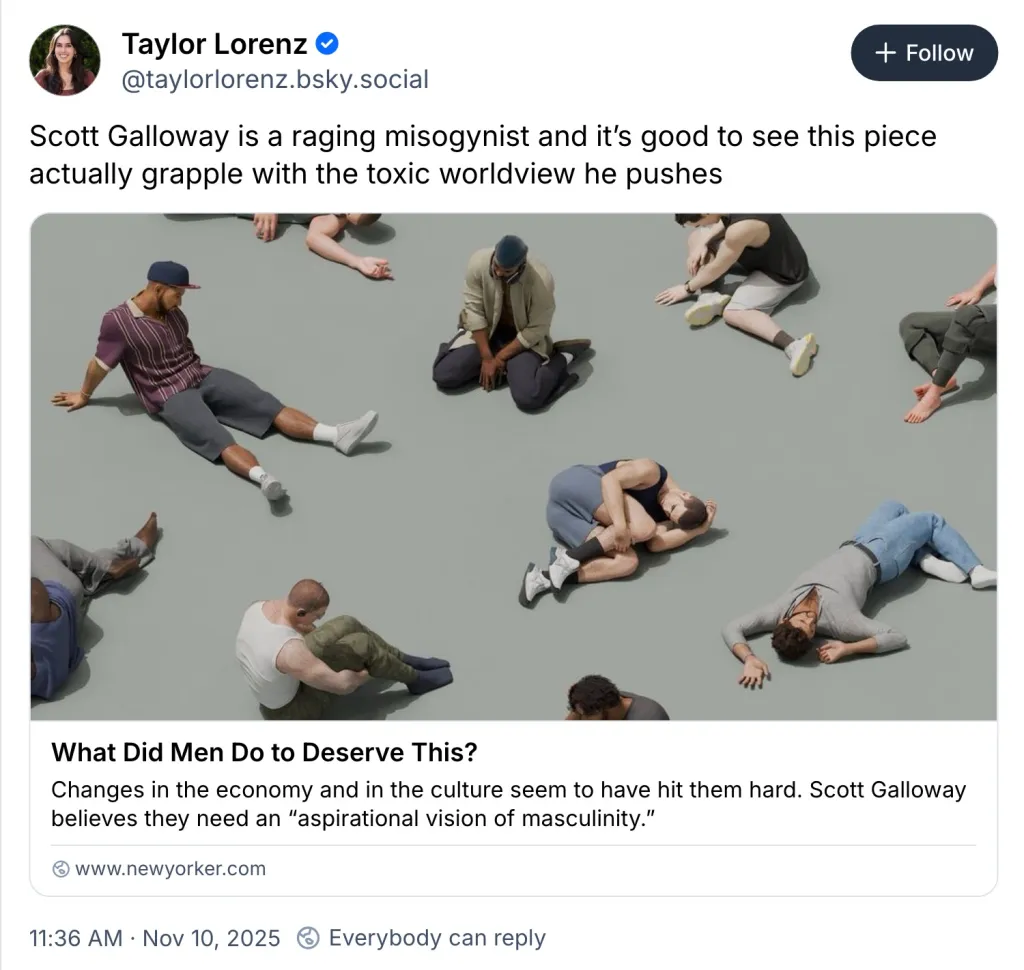The image size is (1024, 970).
Task: Click the handle @taylorlorenz.bsky.social
Action: 275,79
